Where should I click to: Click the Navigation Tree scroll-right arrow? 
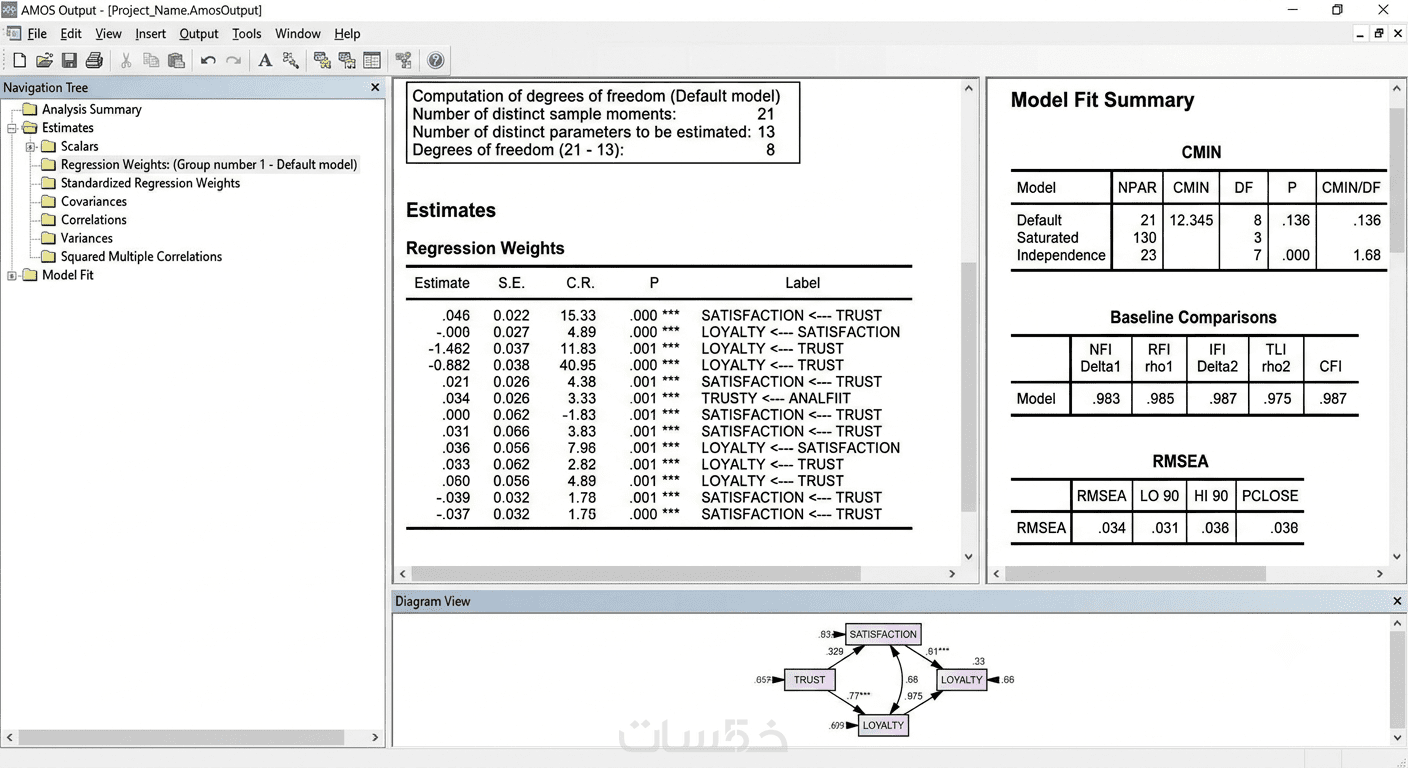[x=376, y=738]
